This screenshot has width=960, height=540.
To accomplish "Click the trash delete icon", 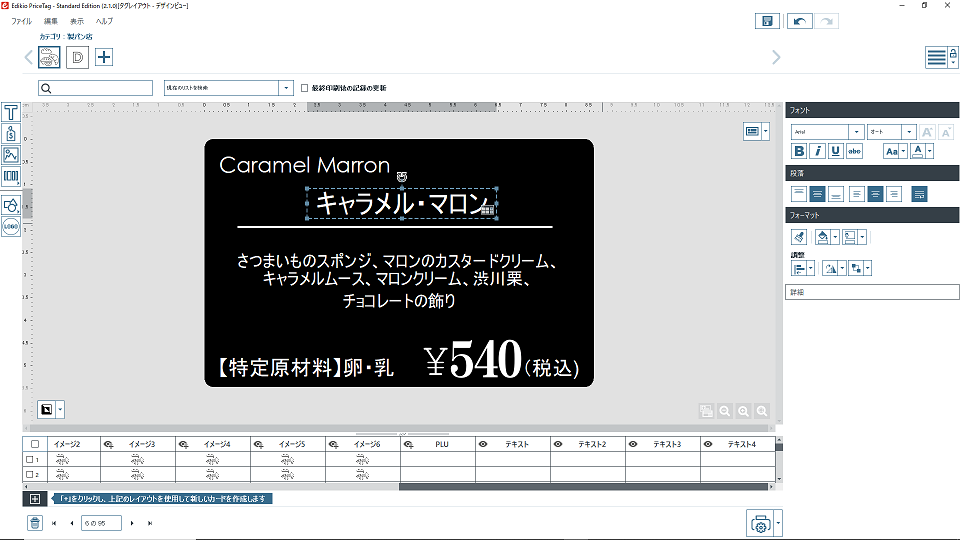I will pos(35,523).
